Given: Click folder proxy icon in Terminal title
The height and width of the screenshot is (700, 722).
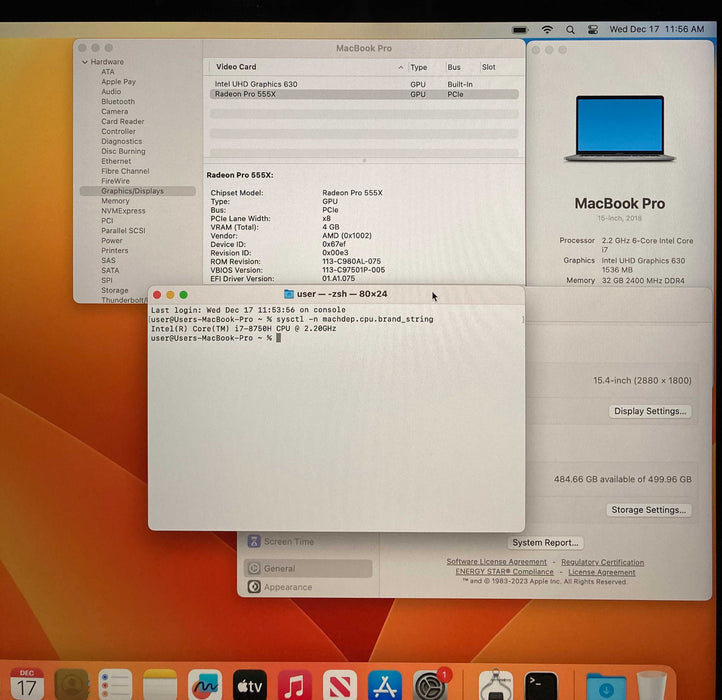Looking at the screenshot, I should coord(289,294).
